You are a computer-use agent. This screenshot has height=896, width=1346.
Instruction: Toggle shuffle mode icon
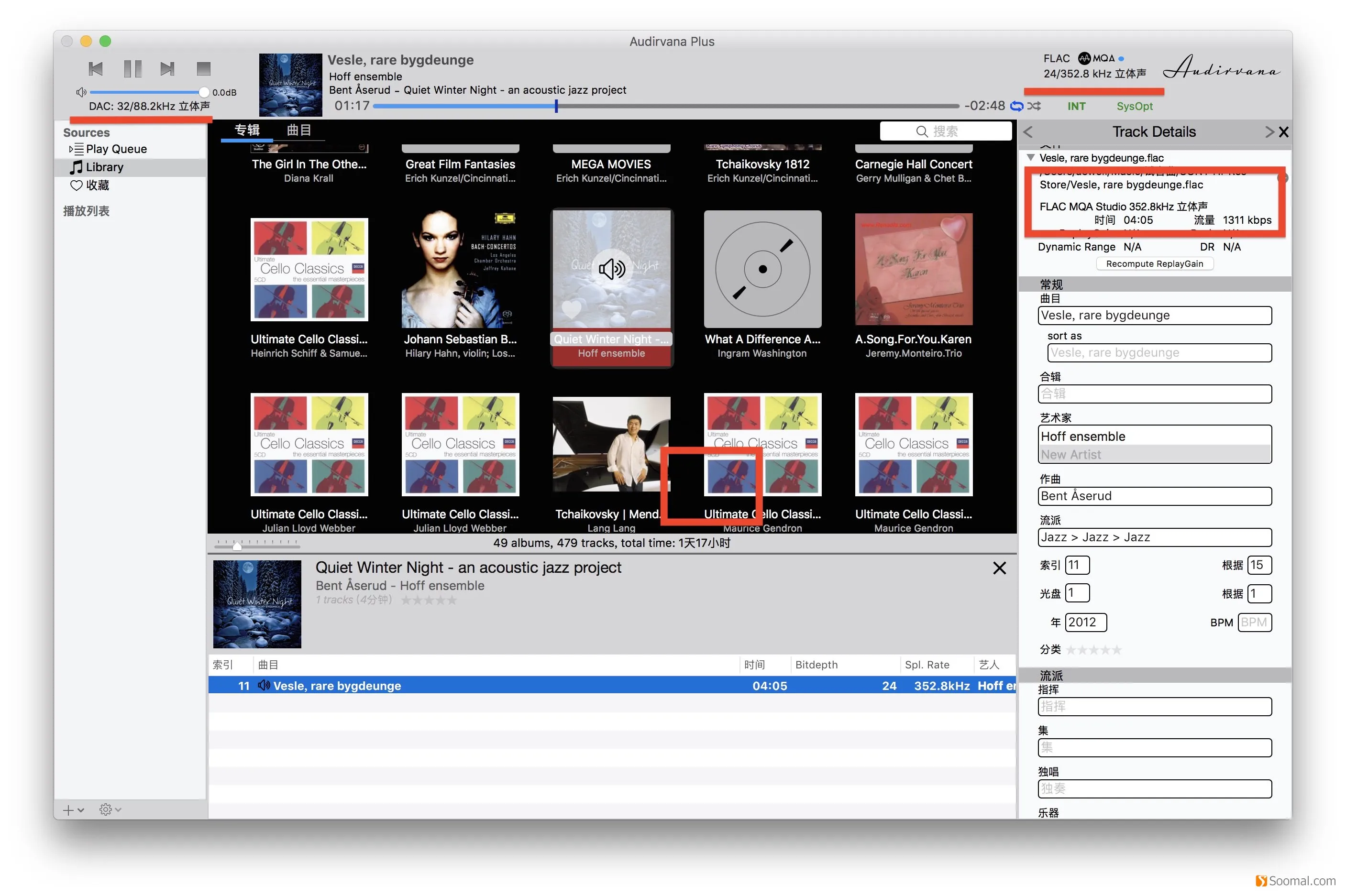(x=1034, y=106)
